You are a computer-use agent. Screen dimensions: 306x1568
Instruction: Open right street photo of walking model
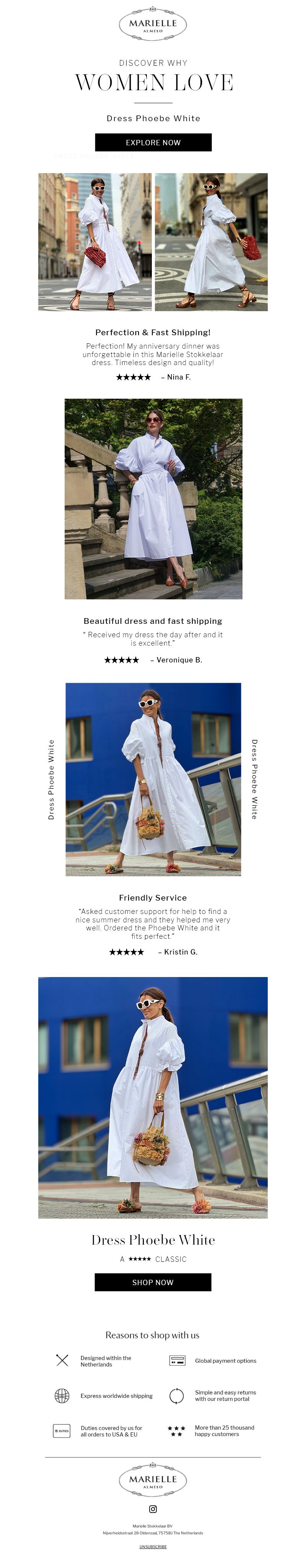click(211, 242)
